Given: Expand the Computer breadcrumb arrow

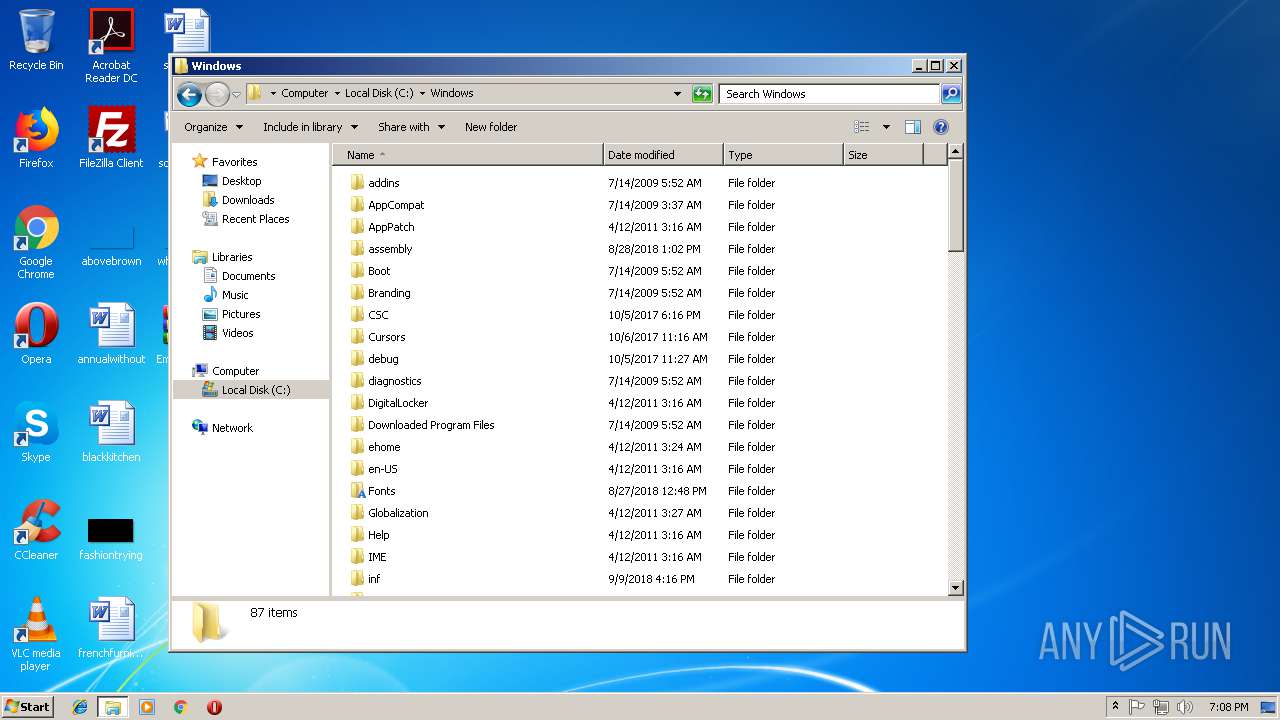Looking at the screenshot, I should click(337, 93).
